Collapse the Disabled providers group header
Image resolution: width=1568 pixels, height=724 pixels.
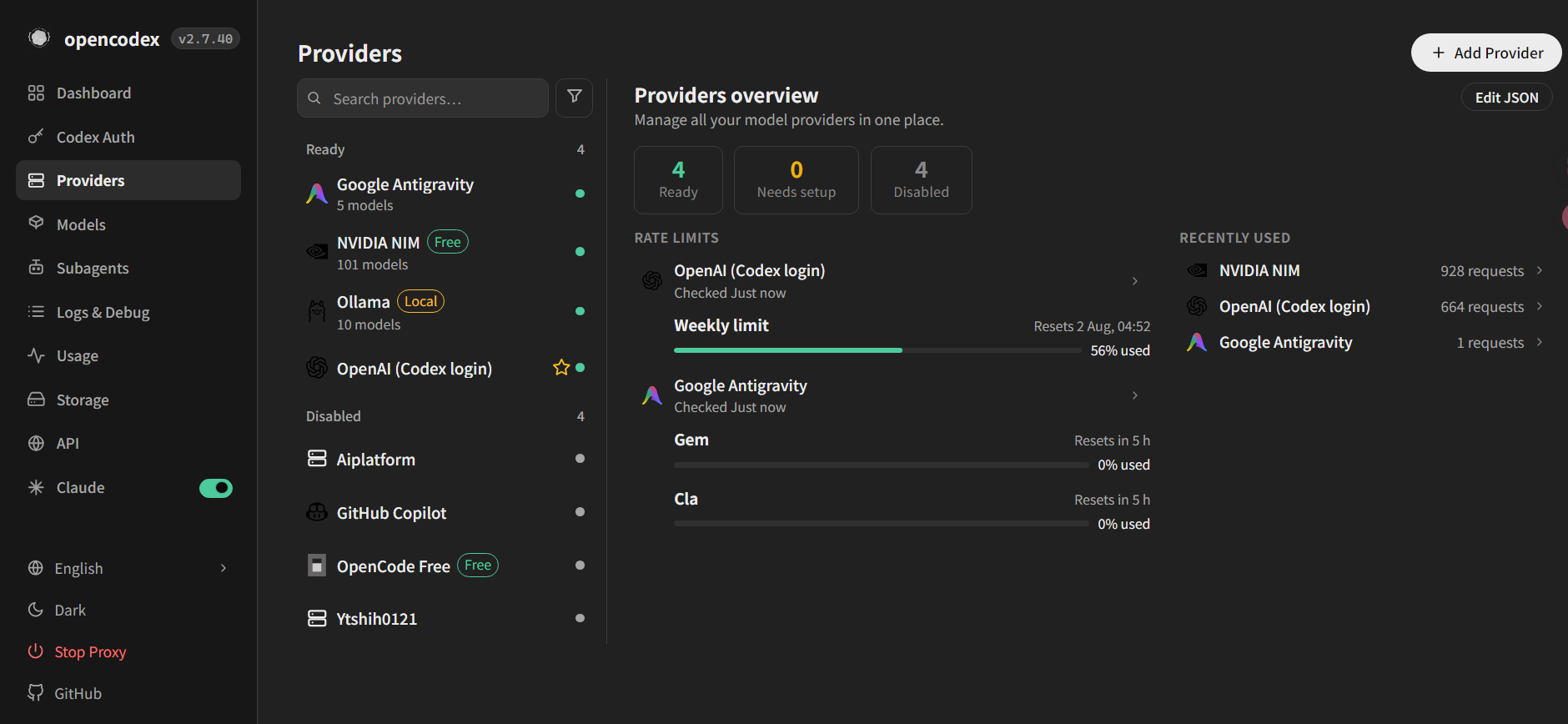coord(445,416)
